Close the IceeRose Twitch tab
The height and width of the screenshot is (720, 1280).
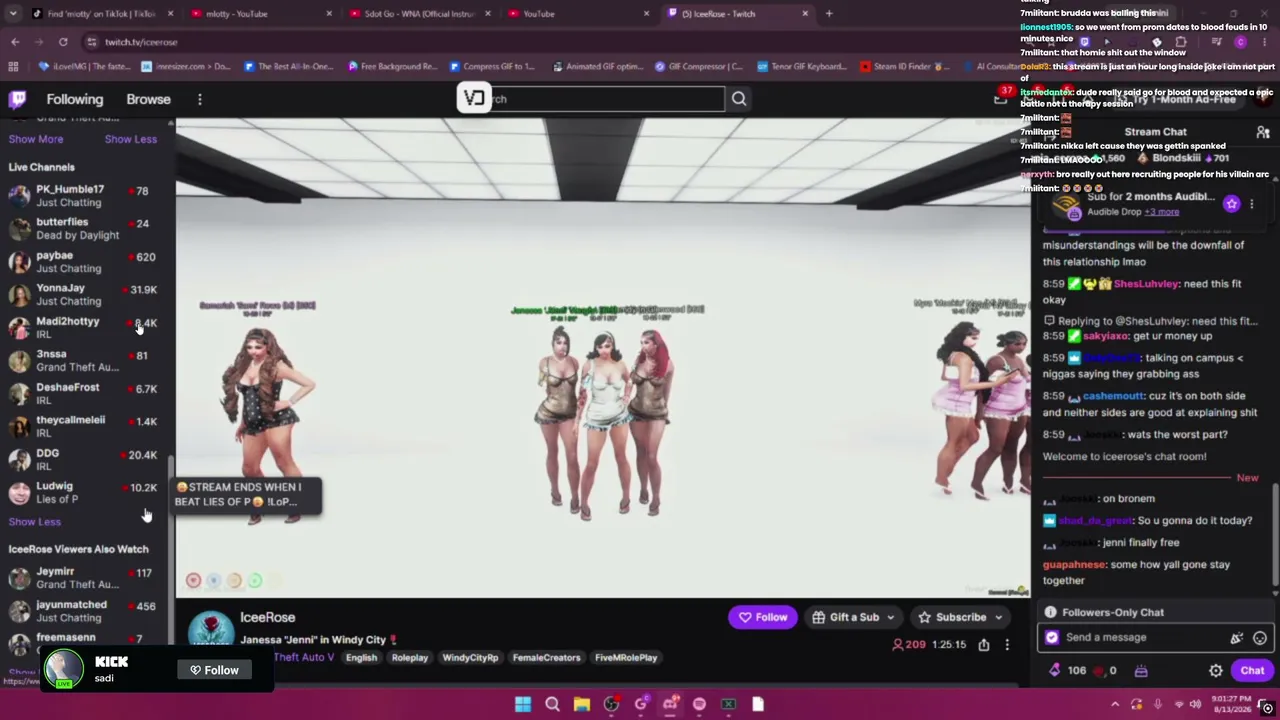click(805, 14)
